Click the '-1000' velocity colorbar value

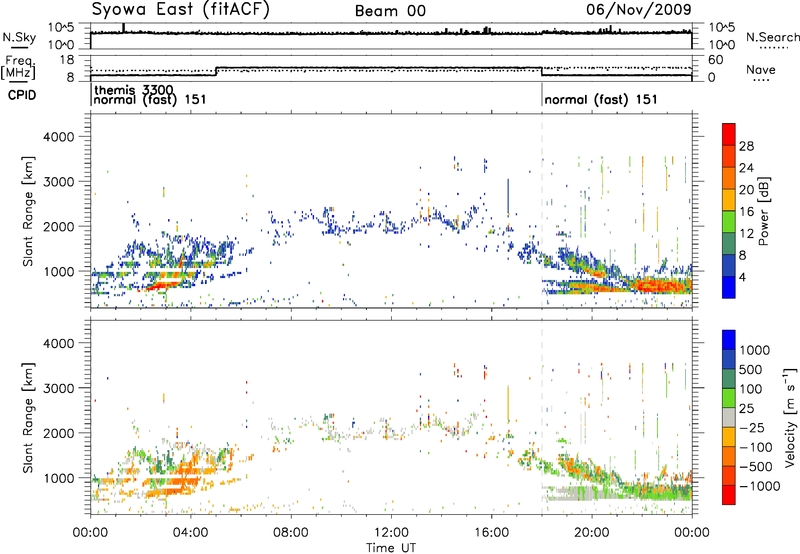click(x=760, y=486)
